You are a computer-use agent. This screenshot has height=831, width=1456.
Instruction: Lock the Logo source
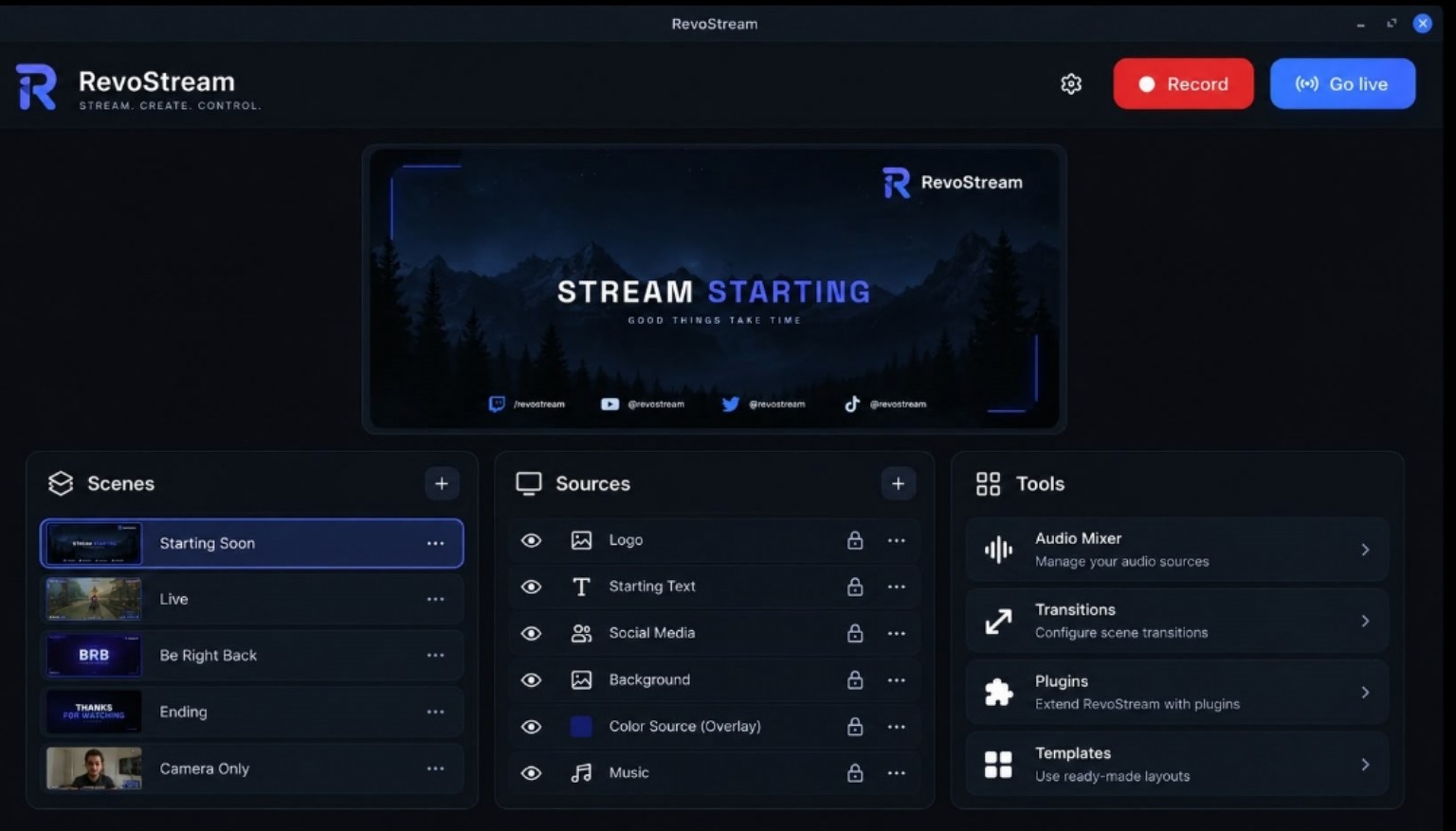pos(855,540)
